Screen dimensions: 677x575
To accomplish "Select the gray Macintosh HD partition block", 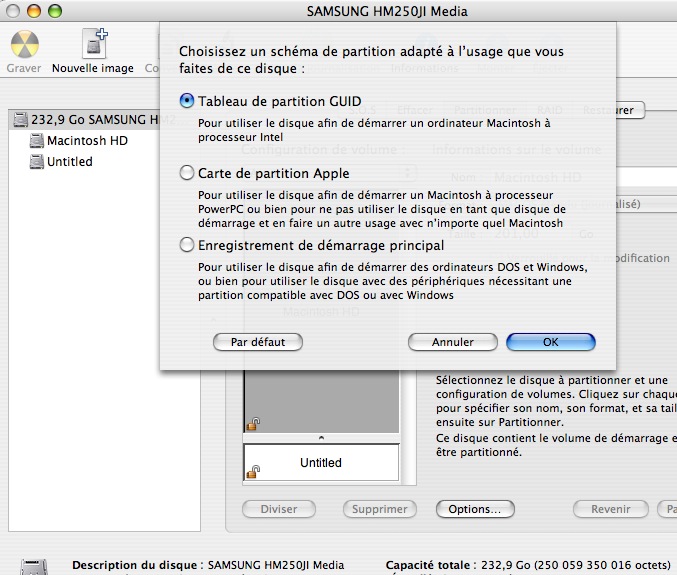I will click(x=321, y=401).
